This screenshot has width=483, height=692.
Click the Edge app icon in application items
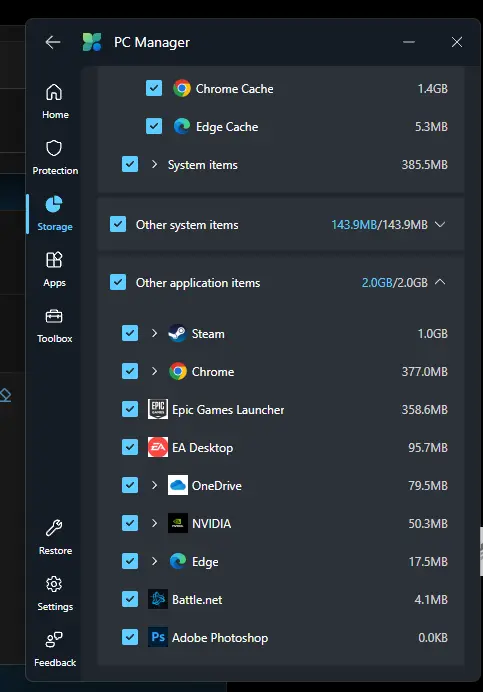[178, 561]
